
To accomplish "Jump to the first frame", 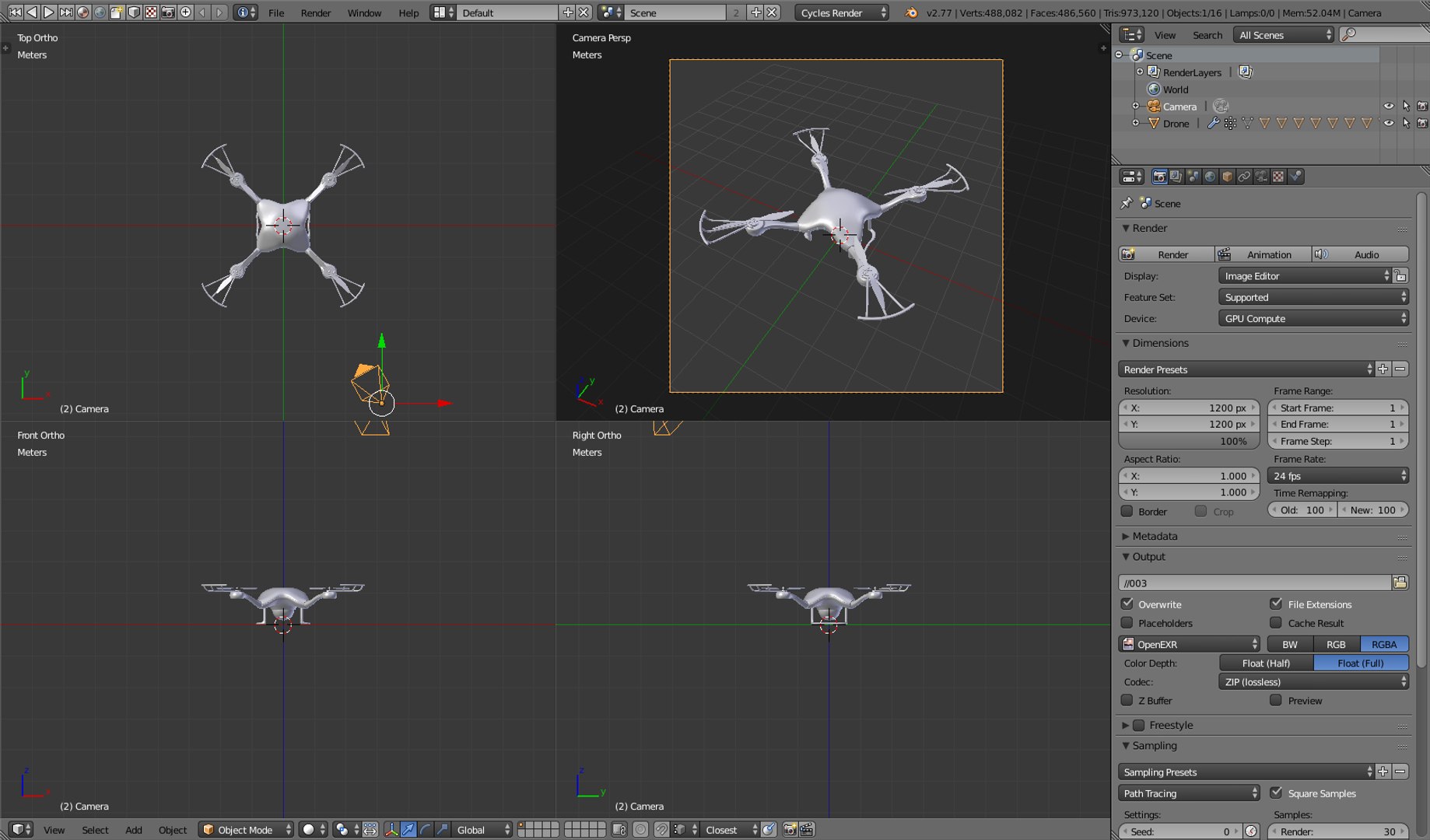I will 15,12.
